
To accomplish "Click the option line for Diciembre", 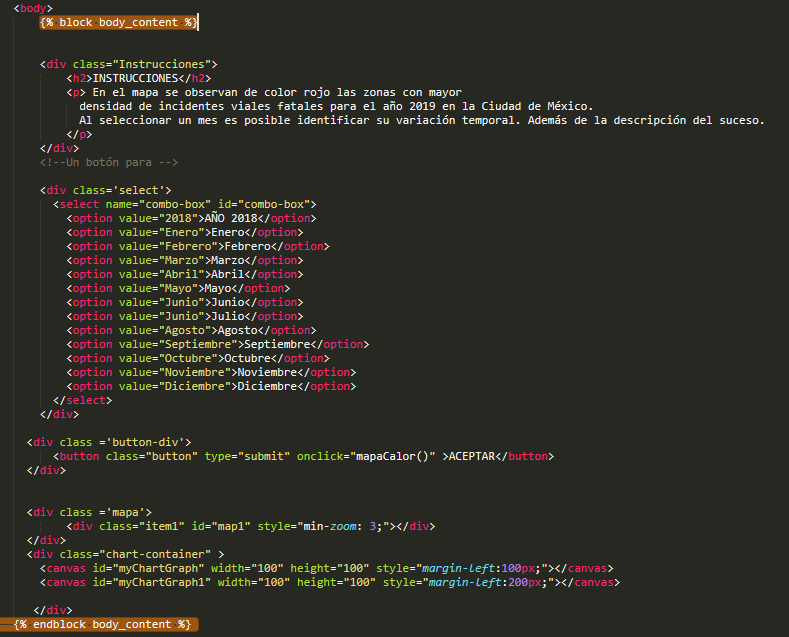I will (211, 386).
